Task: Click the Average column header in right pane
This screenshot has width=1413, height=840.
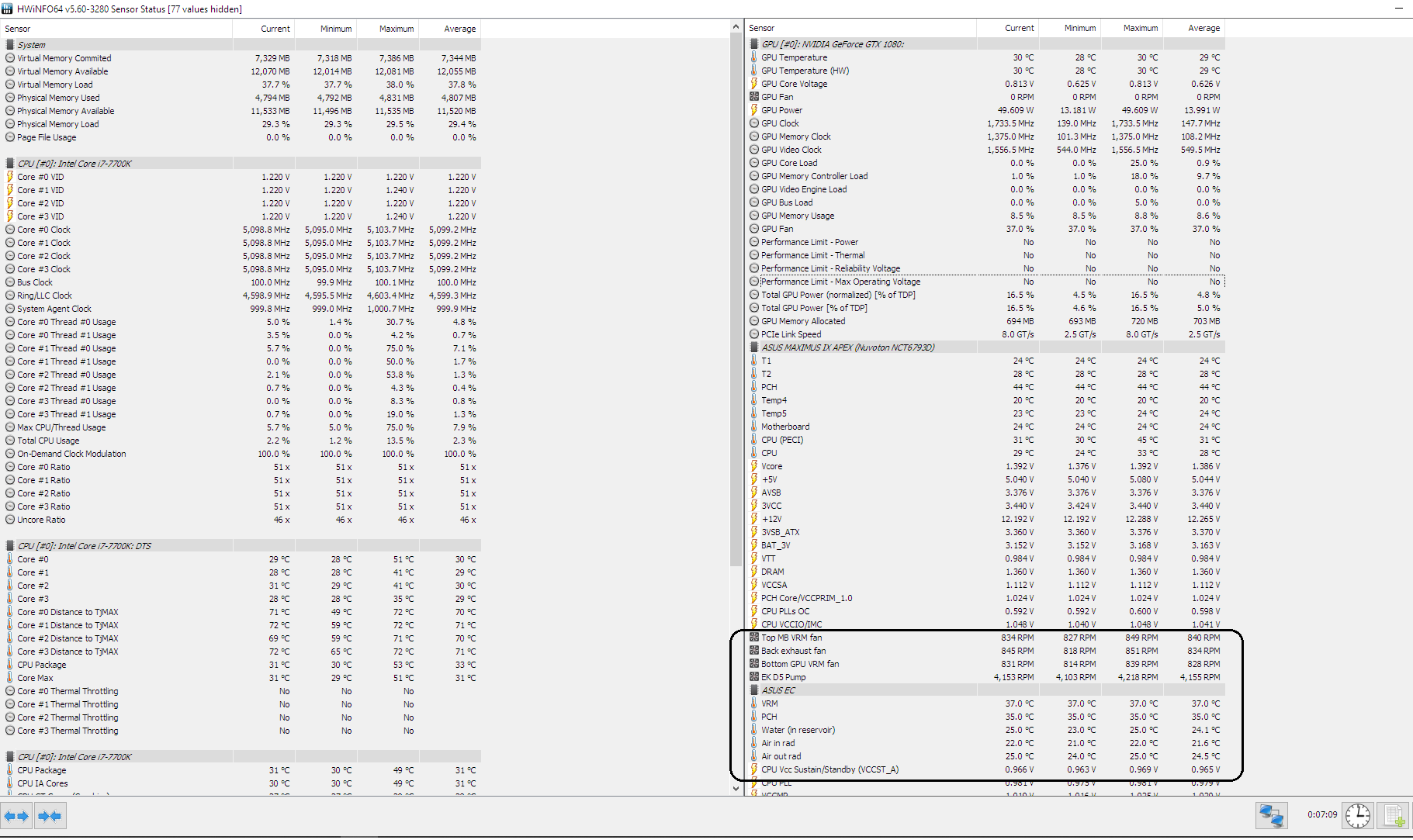Action: [1194, 28]
